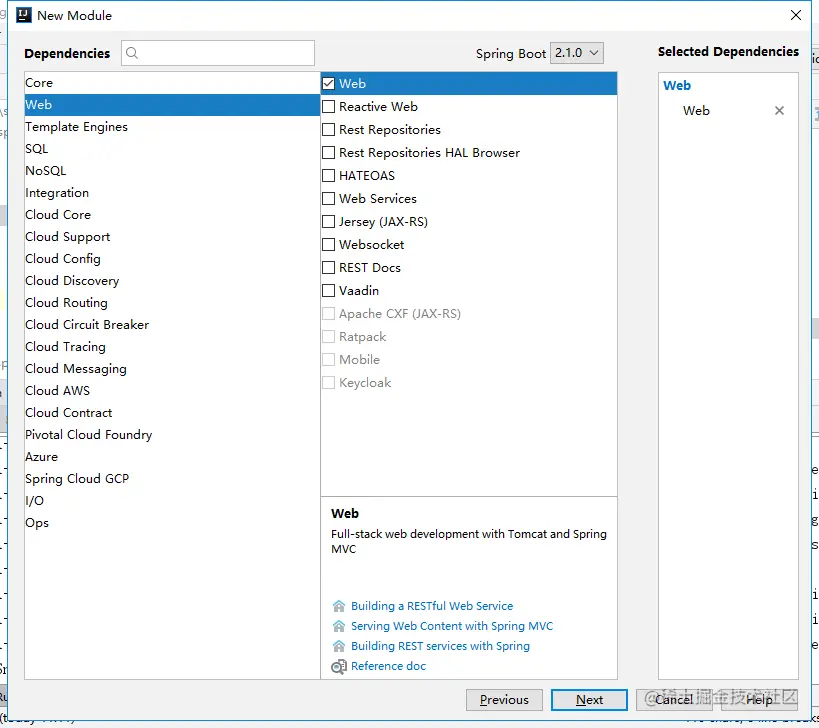
Task: Check the Web Services checkbox
Action: click(329, 198)
